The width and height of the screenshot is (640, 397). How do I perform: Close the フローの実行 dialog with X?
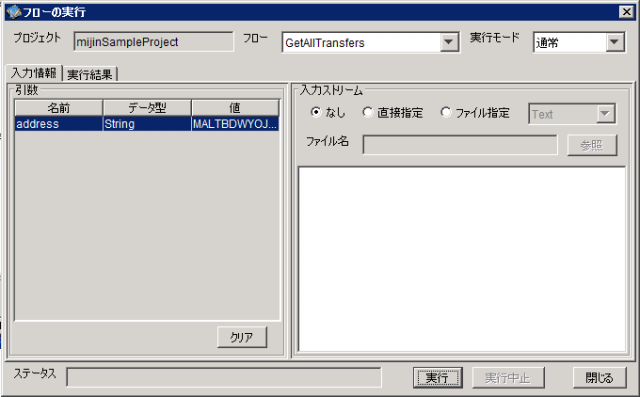[626, 12]
